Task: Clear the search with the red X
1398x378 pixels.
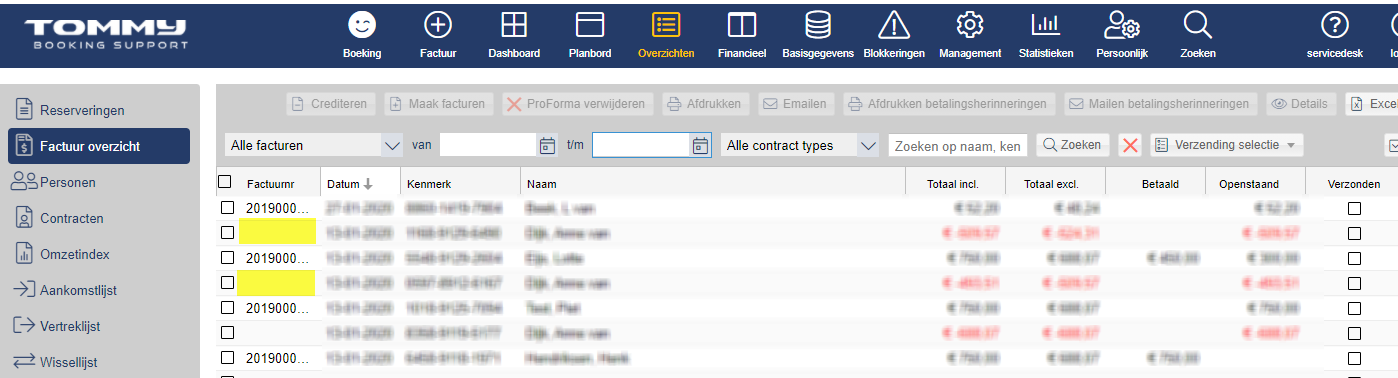Action: click(1131, 145)
